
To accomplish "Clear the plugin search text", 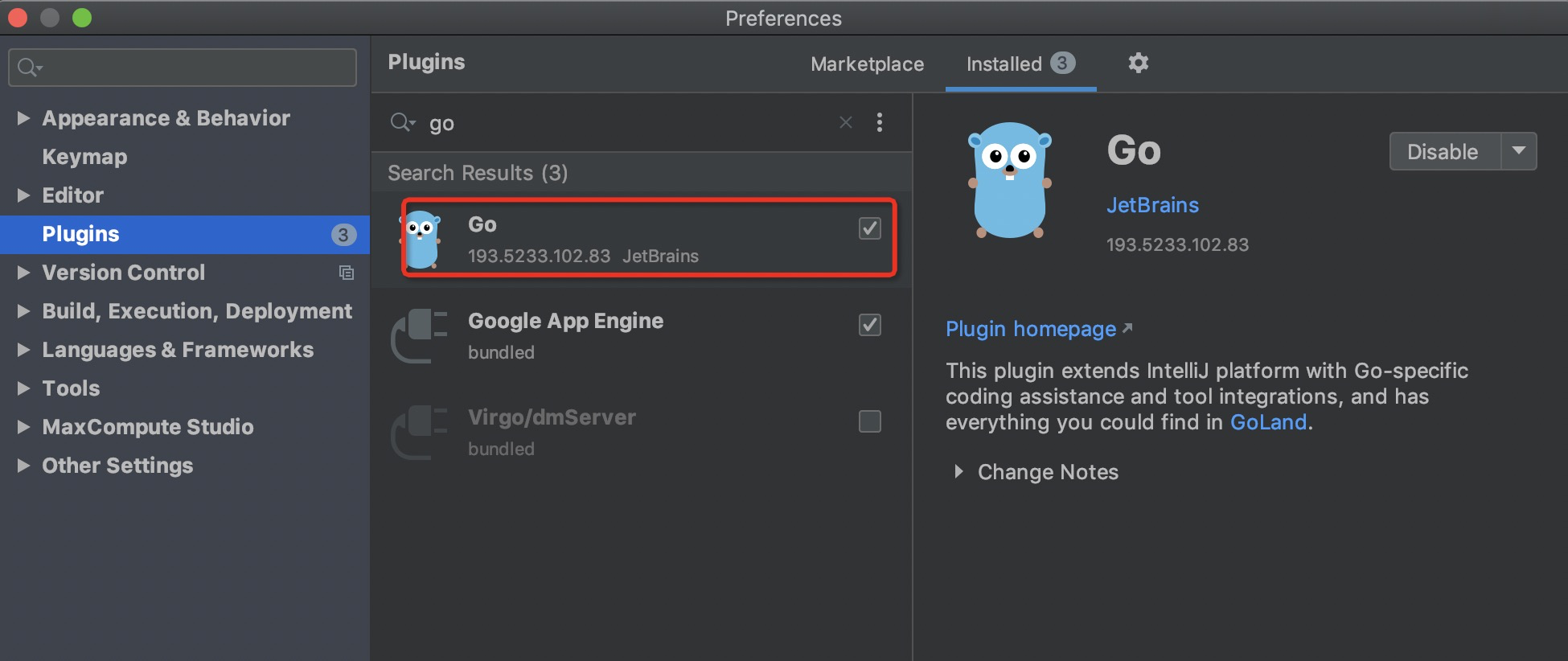I will click(x=845, y=122).
